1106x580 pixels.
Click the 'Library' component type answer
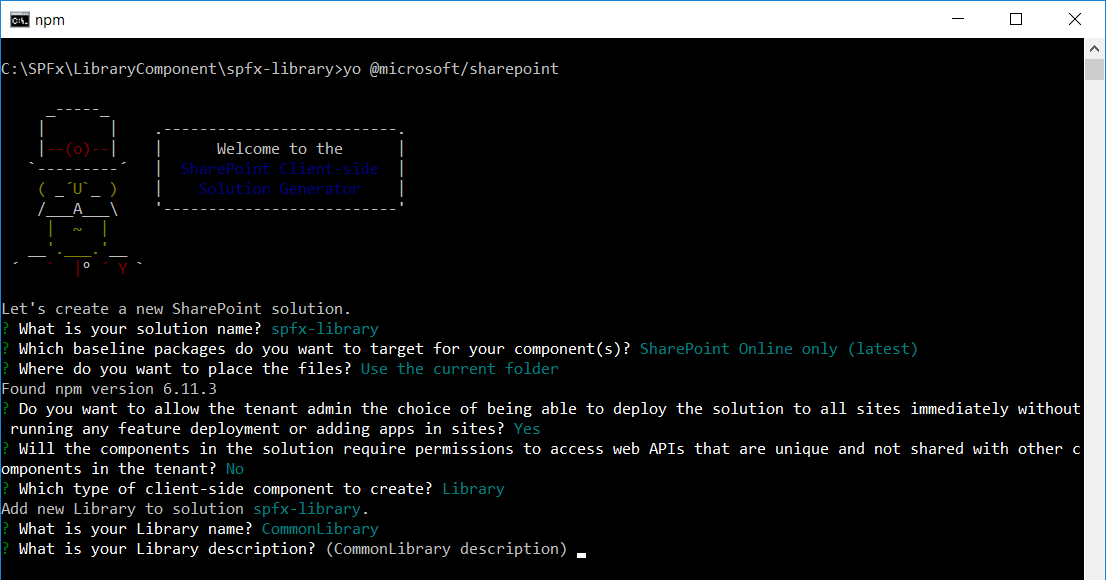[x=473, y=489]
